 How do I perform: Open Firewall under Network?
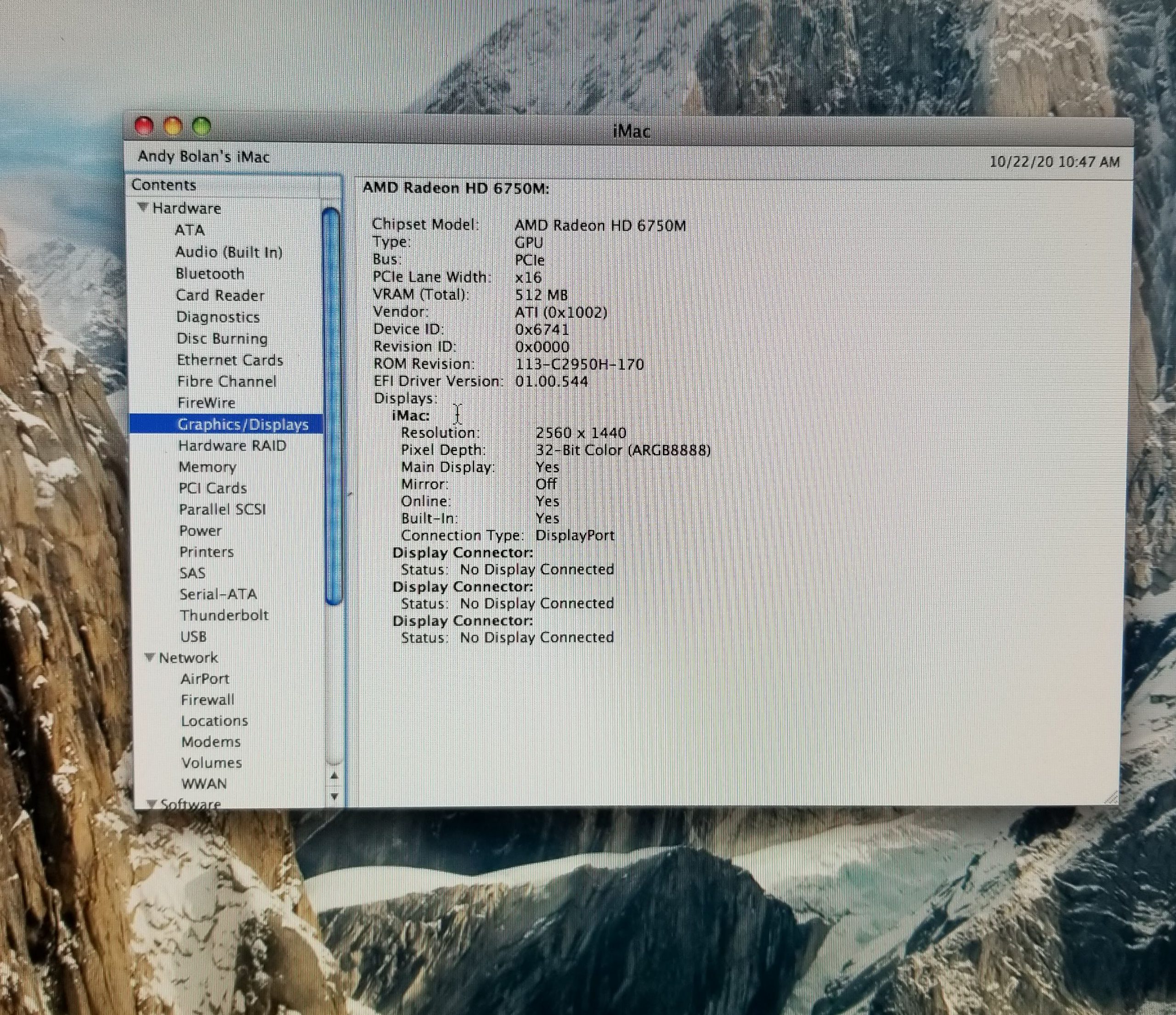point(207,699)
